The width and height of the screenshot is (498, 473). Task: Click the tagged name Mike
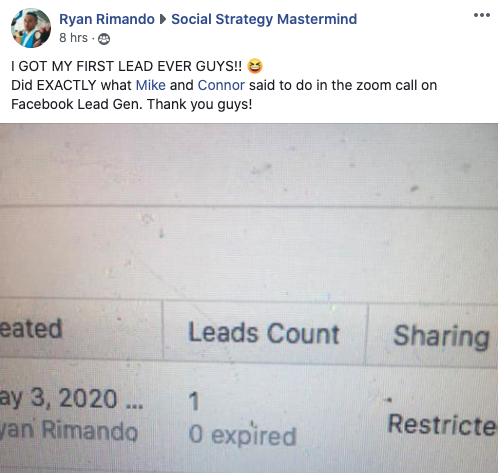[x=150, y=85]
